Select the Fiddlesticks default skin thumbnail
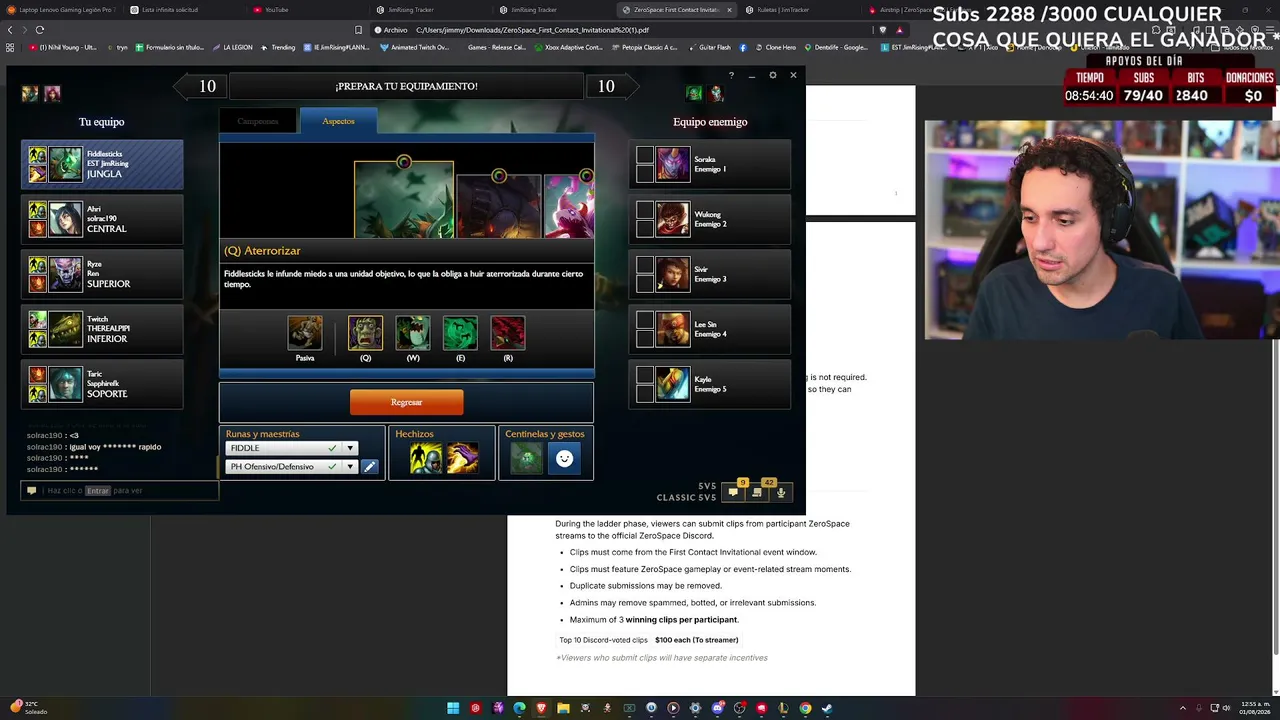The image size is (1280, 720). [x=404, y=200]
